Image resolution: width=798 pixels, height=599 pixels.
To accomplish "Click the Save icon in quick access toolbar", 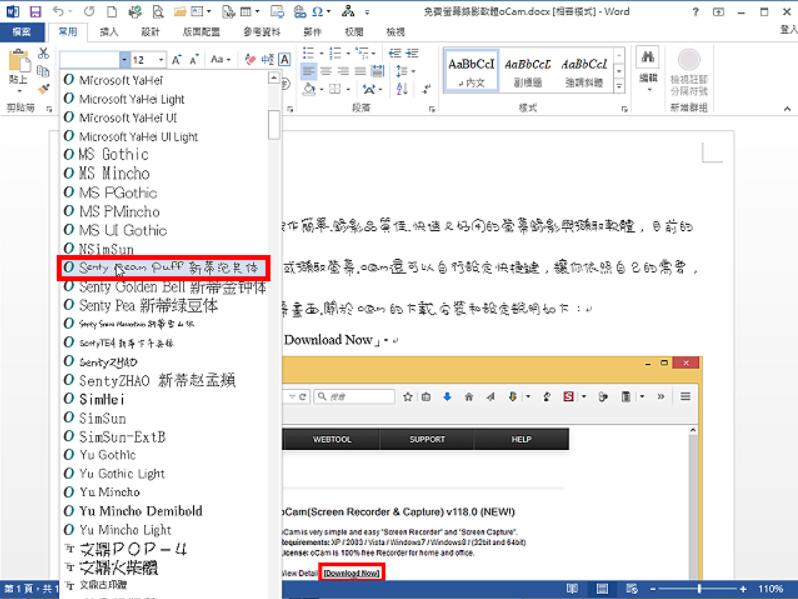I will tap(35, 11).
